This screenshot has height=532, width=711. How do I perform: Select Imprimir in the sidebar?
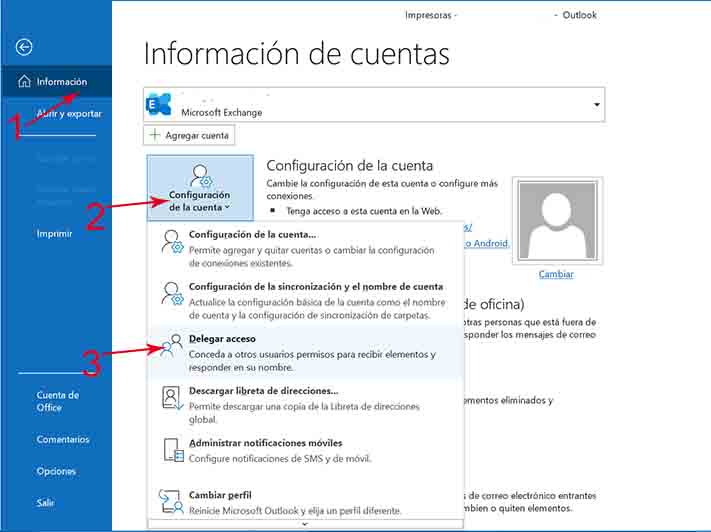pyautogui.click(x=54, y=234)
